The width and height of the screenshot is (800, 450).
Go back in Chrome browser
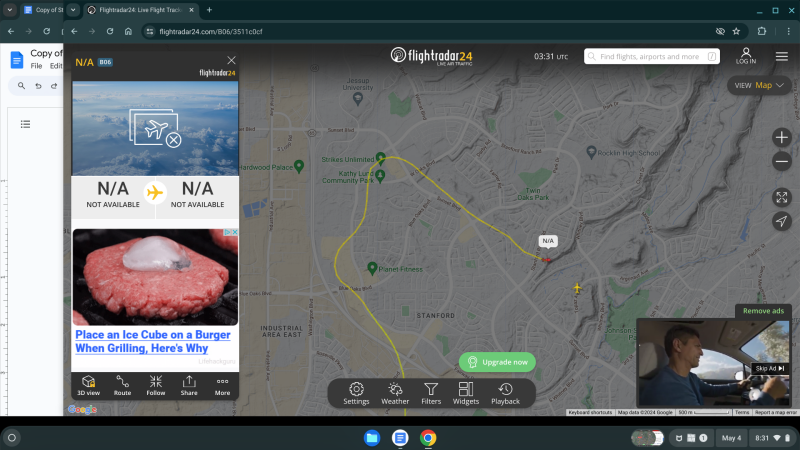[x=74, y=31]
